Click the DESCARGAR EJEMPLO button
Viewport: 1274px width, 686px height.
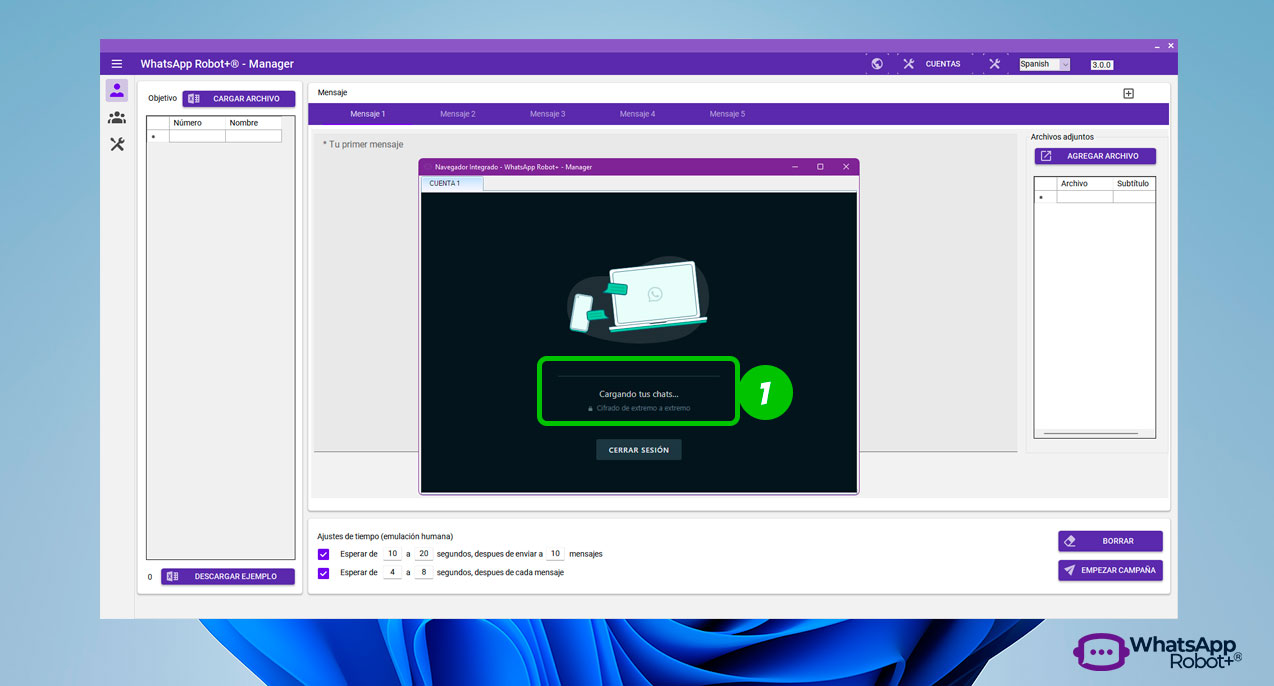[x=228, y=576]
